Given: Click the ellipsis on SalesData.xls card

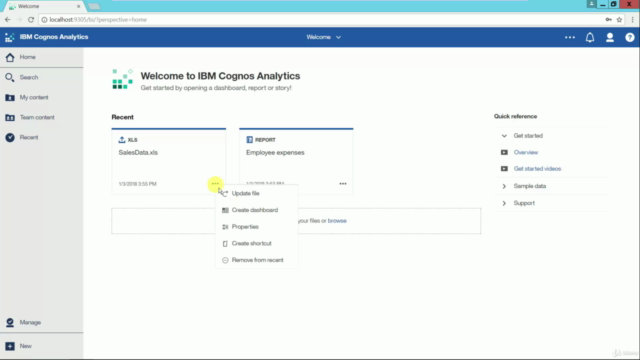Looking at the screenshot, I should [215, 184].
